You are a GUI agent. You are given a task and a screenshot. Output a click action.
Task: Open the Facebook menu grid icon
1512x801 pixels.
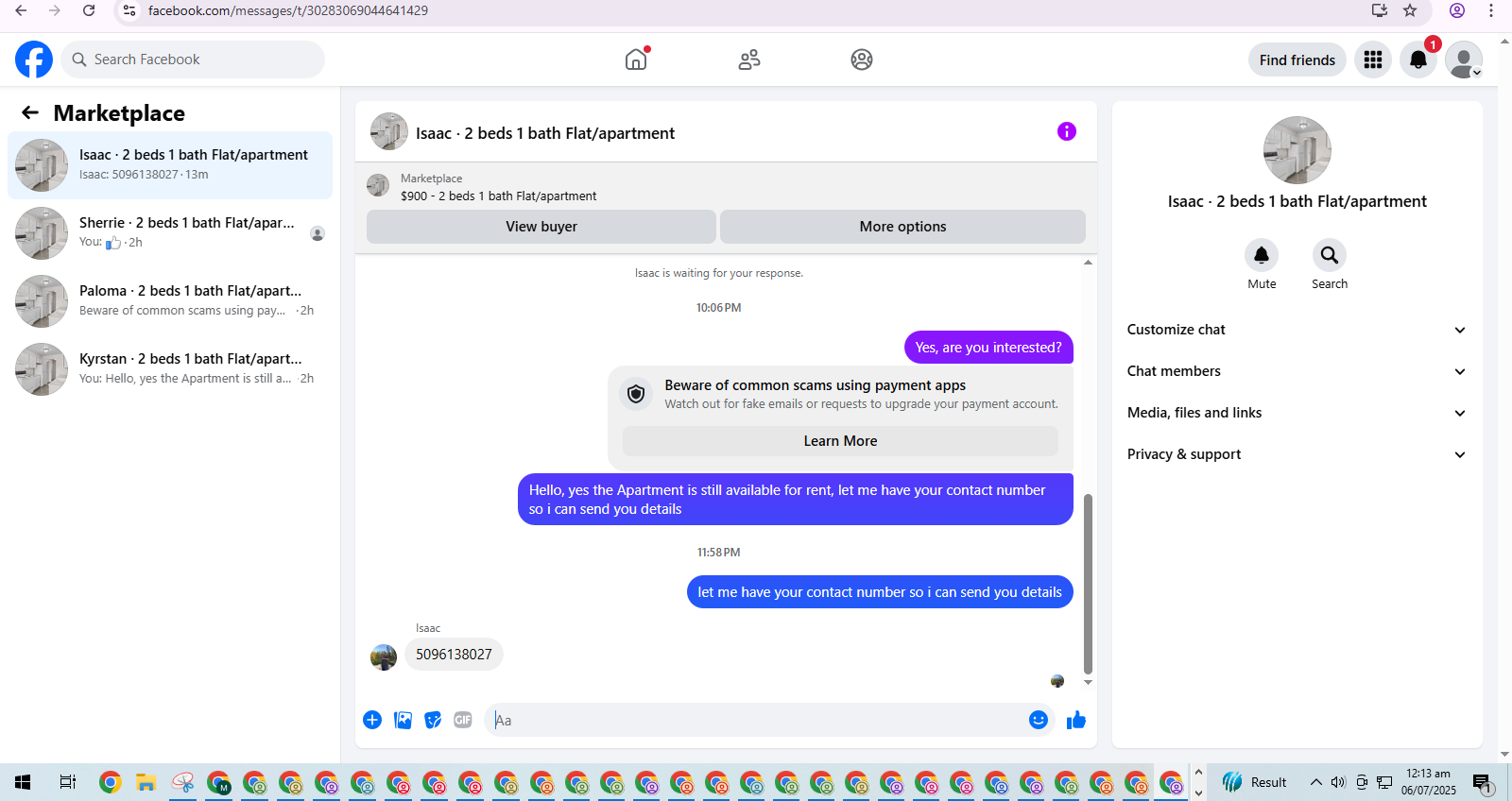[1373, 60]
